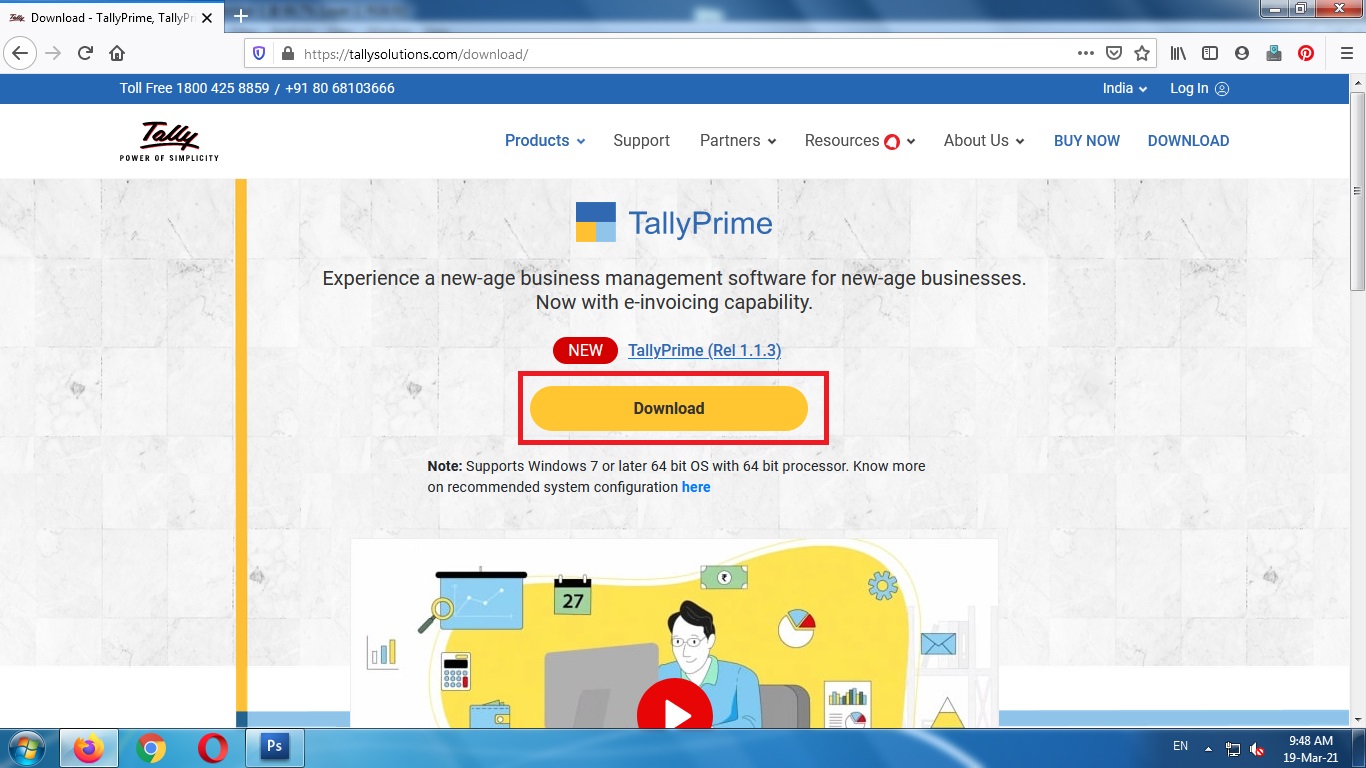
Task: Click the +91 80 68103666 phone number
Action: (x=340, y=88)
